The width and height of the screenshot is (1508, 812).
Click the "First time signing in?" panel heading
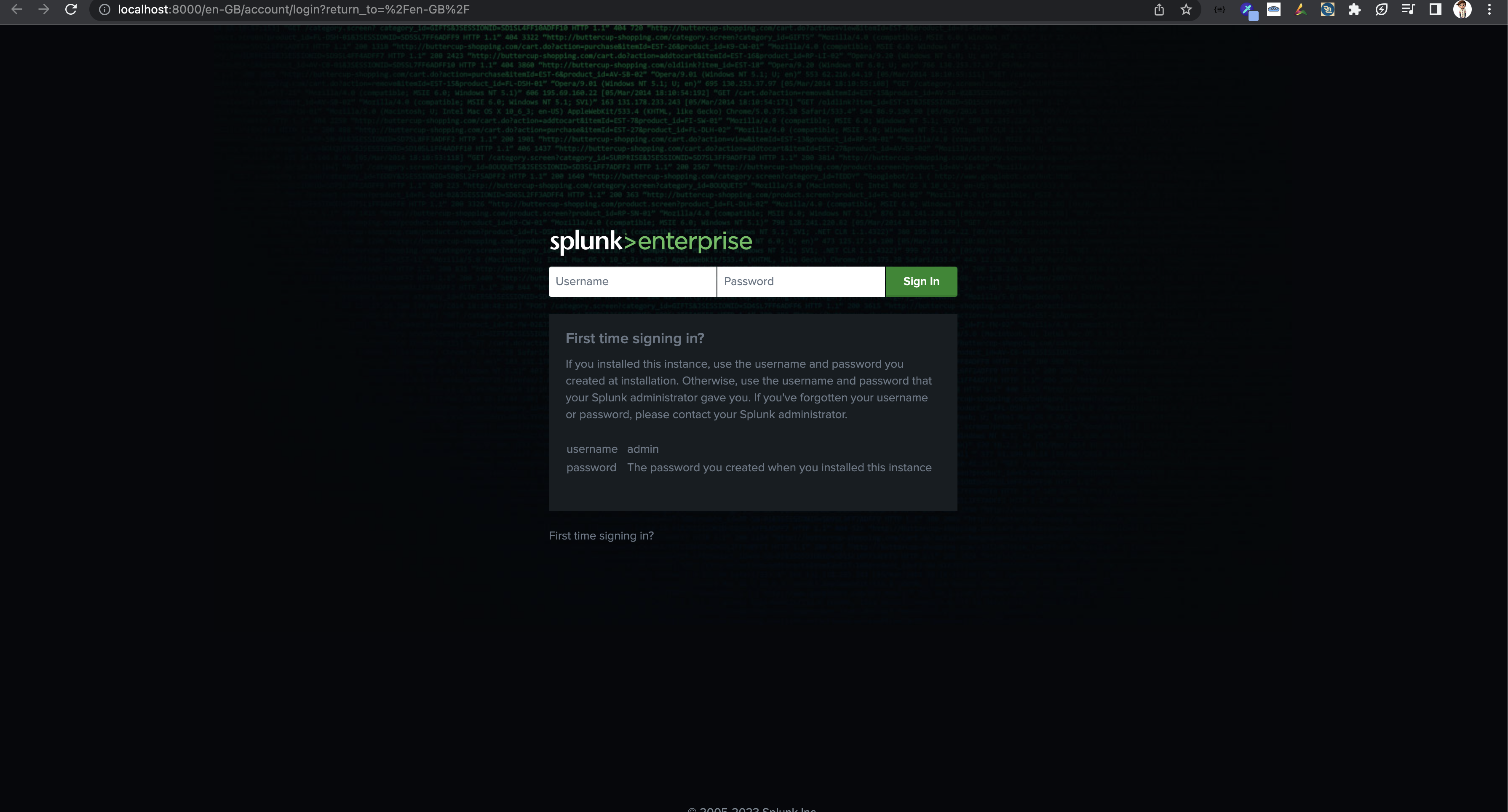[634, 338]
